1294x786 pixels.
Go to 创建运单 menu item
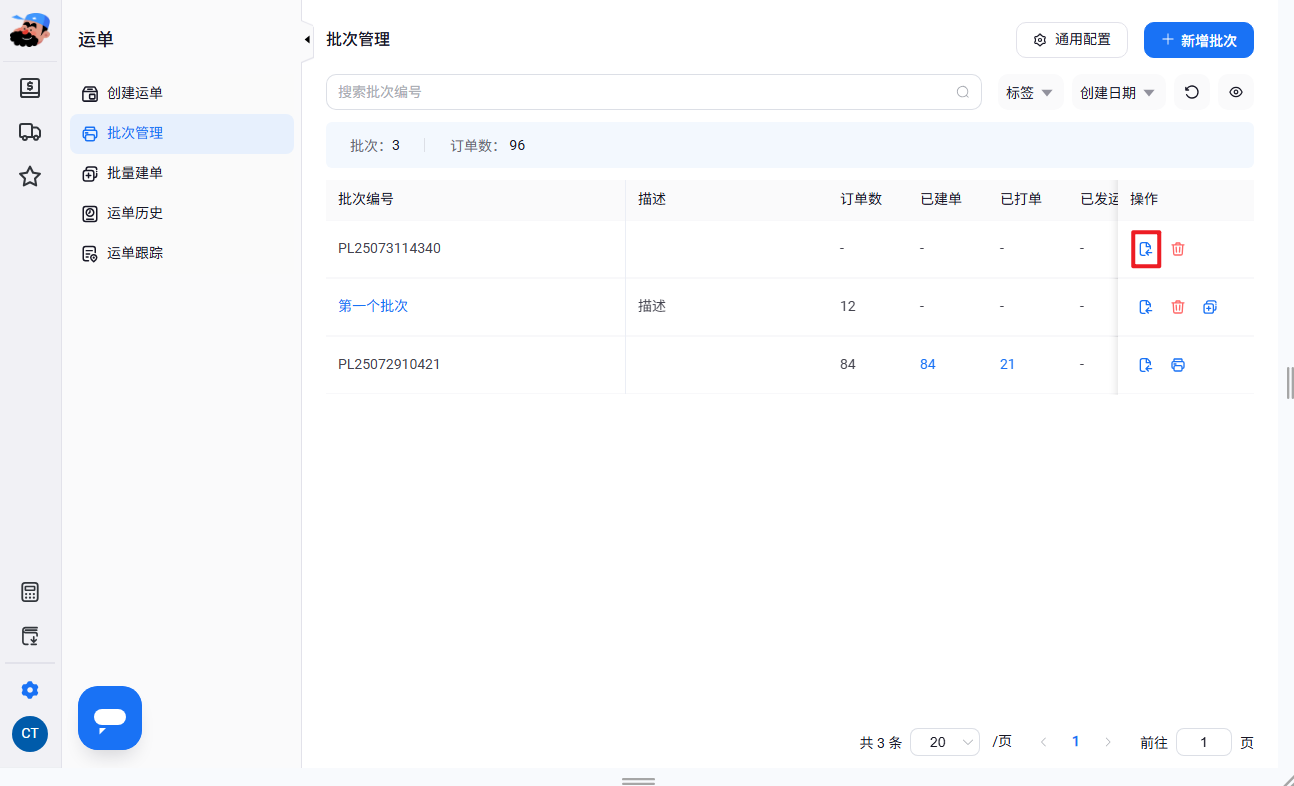tap(181, 93)
